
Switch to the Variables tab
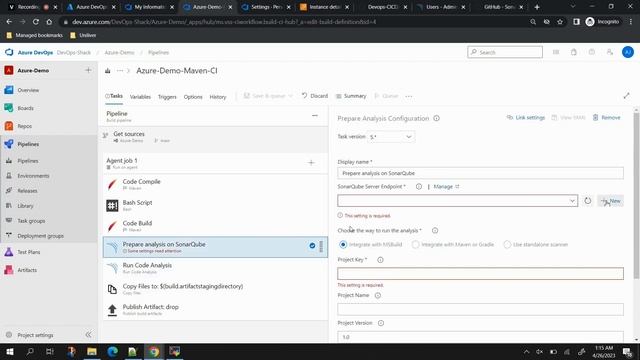(140, 97)
